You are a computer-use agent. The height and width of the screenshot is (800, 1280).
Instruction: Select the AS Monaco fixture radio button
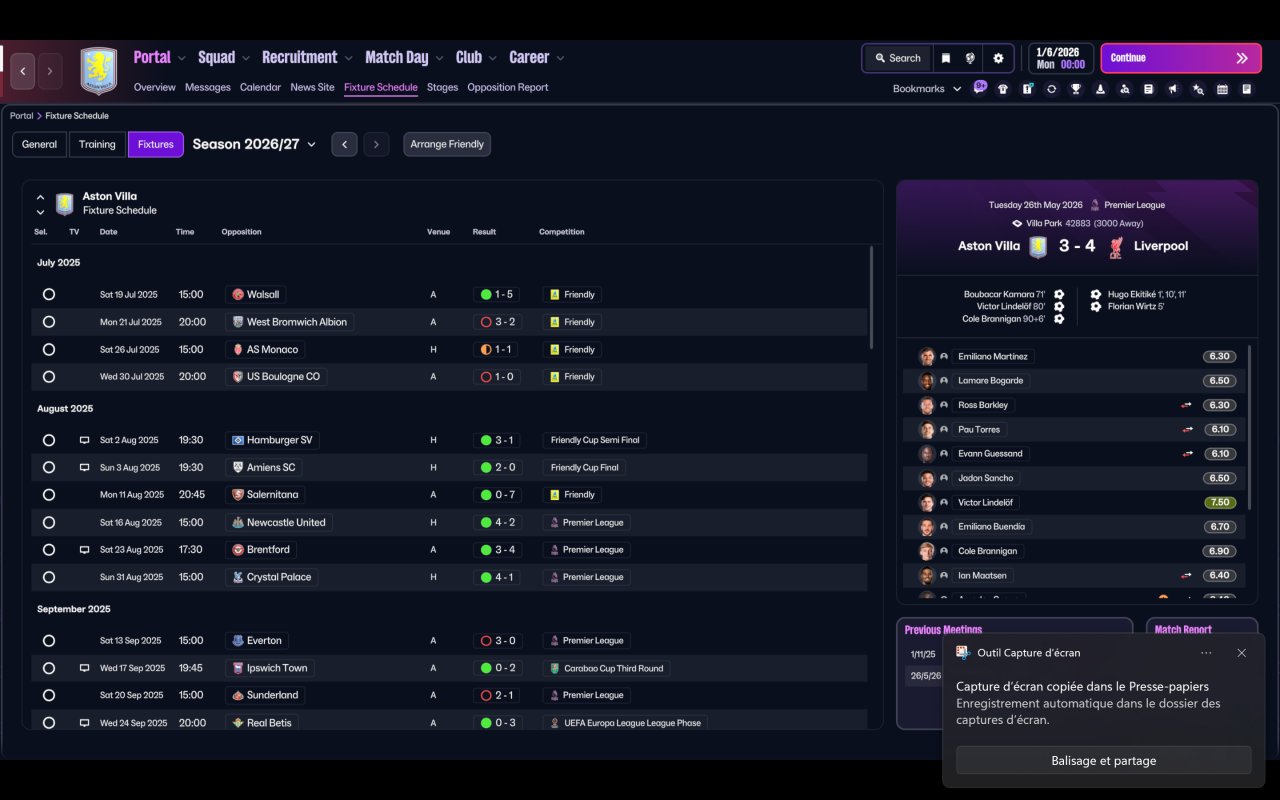(49, 350)
